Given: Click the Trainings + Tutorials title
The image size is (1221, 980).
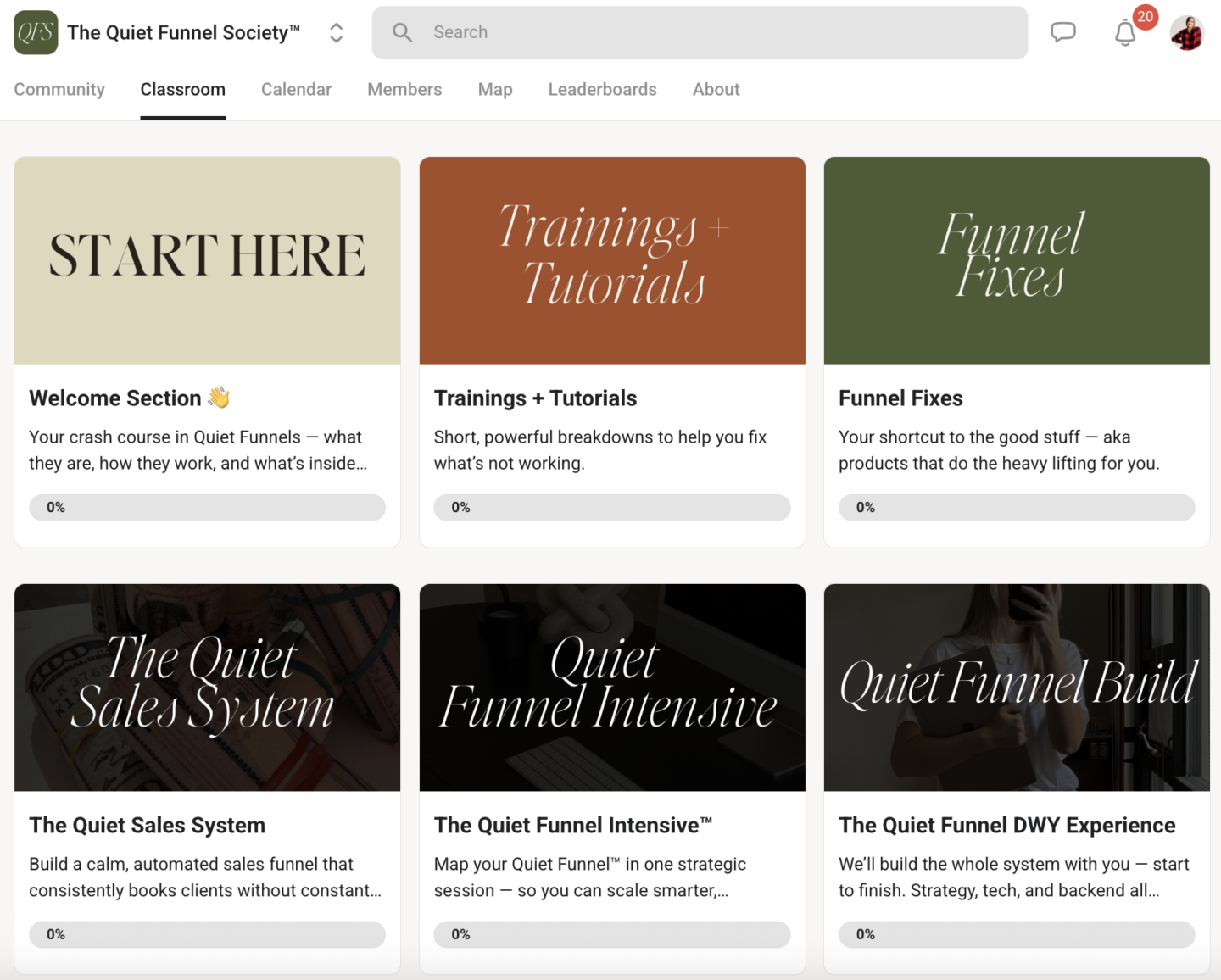Looking at the screenshot, I should click(535, 398).
